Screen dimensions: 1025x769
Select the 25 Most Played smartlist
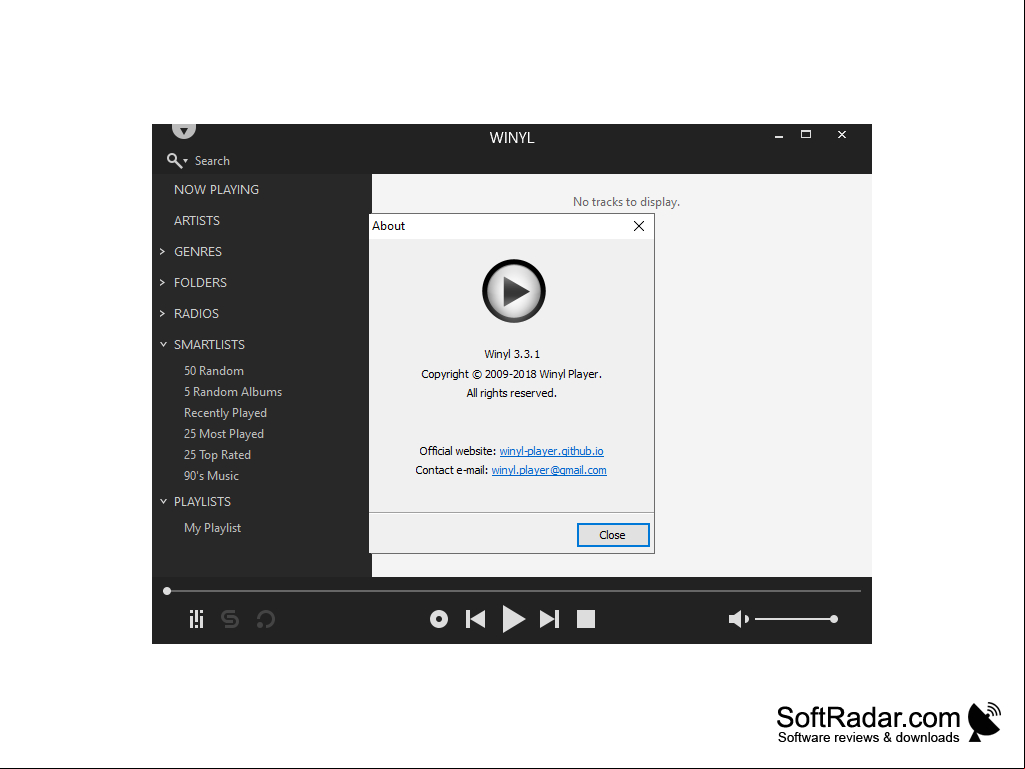(224, 434)
